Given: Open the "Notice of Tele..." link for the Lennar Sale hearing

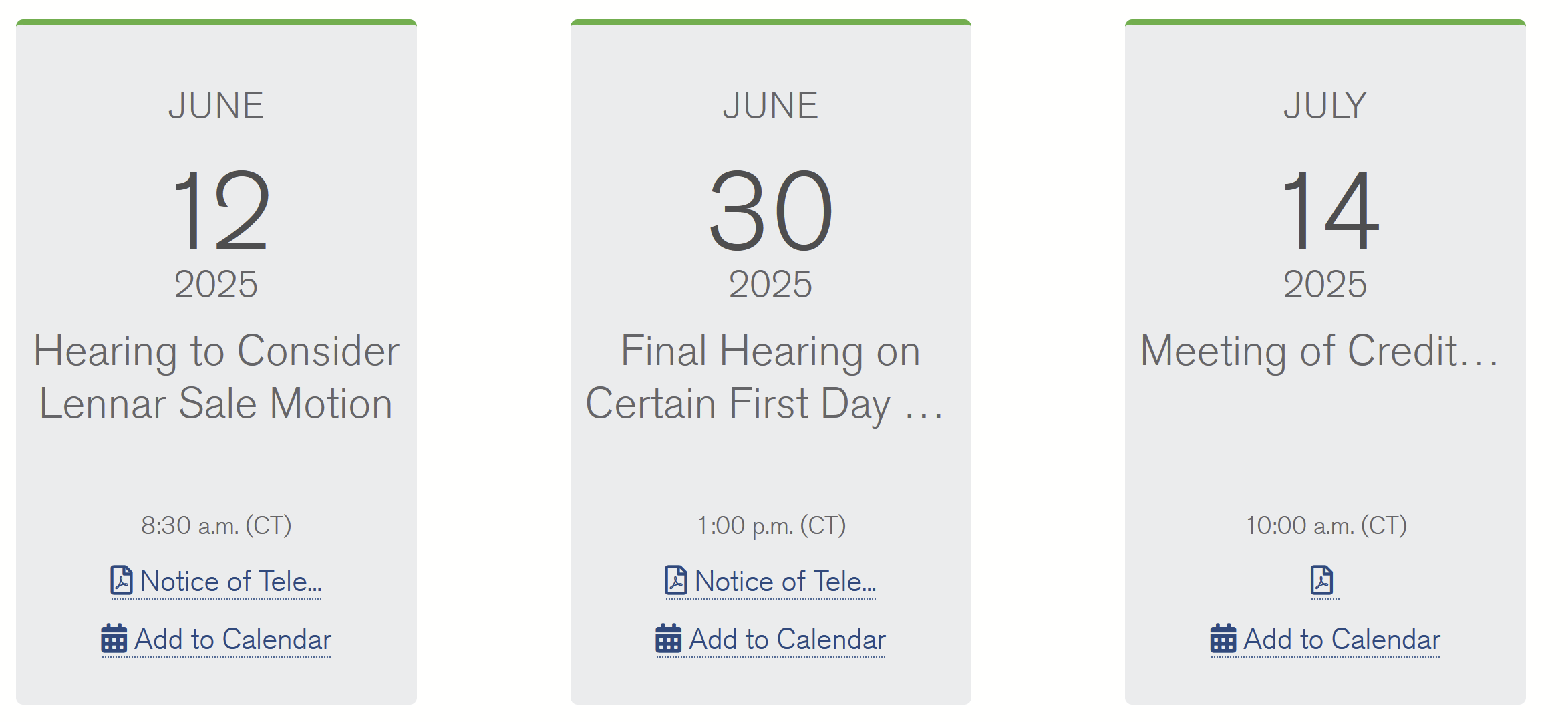Looking at the screenshot, I should pyautogui.click(x=230, y=581).
